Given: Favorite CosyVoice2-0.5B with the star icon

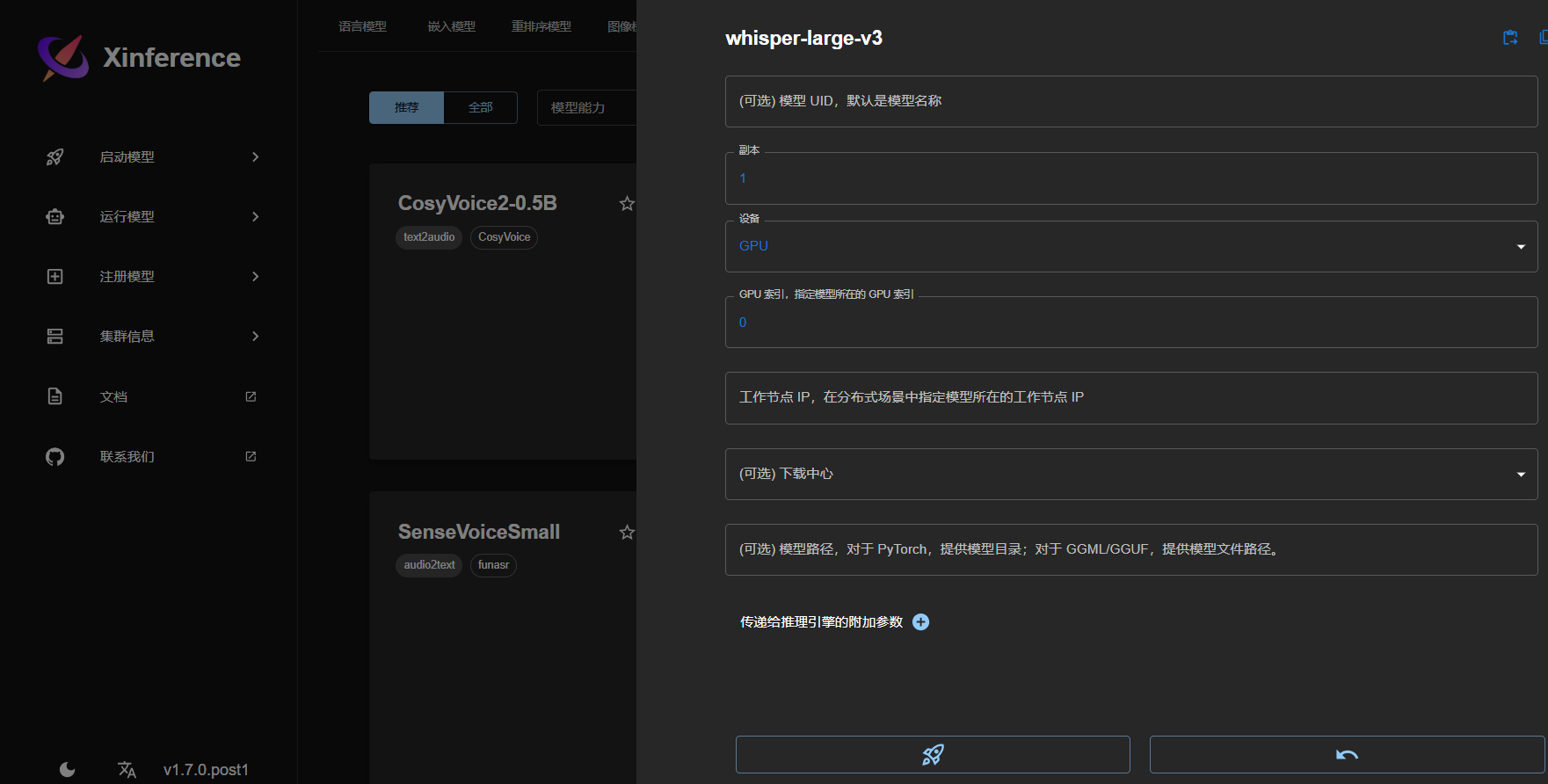Looking at the screenshot, I should (627, 204).
